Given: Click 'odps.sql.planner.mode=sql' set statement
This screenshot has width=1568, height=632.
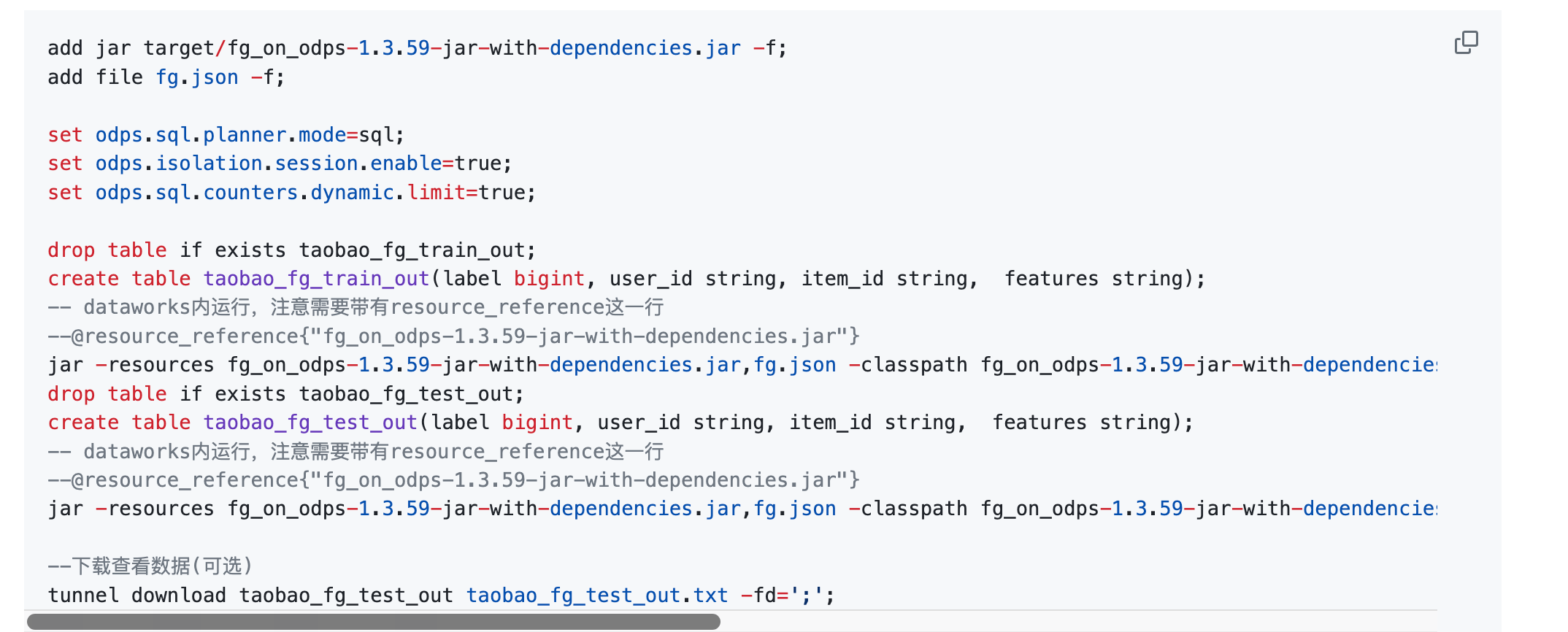Looking at the screenshot, I should [226, 135].
